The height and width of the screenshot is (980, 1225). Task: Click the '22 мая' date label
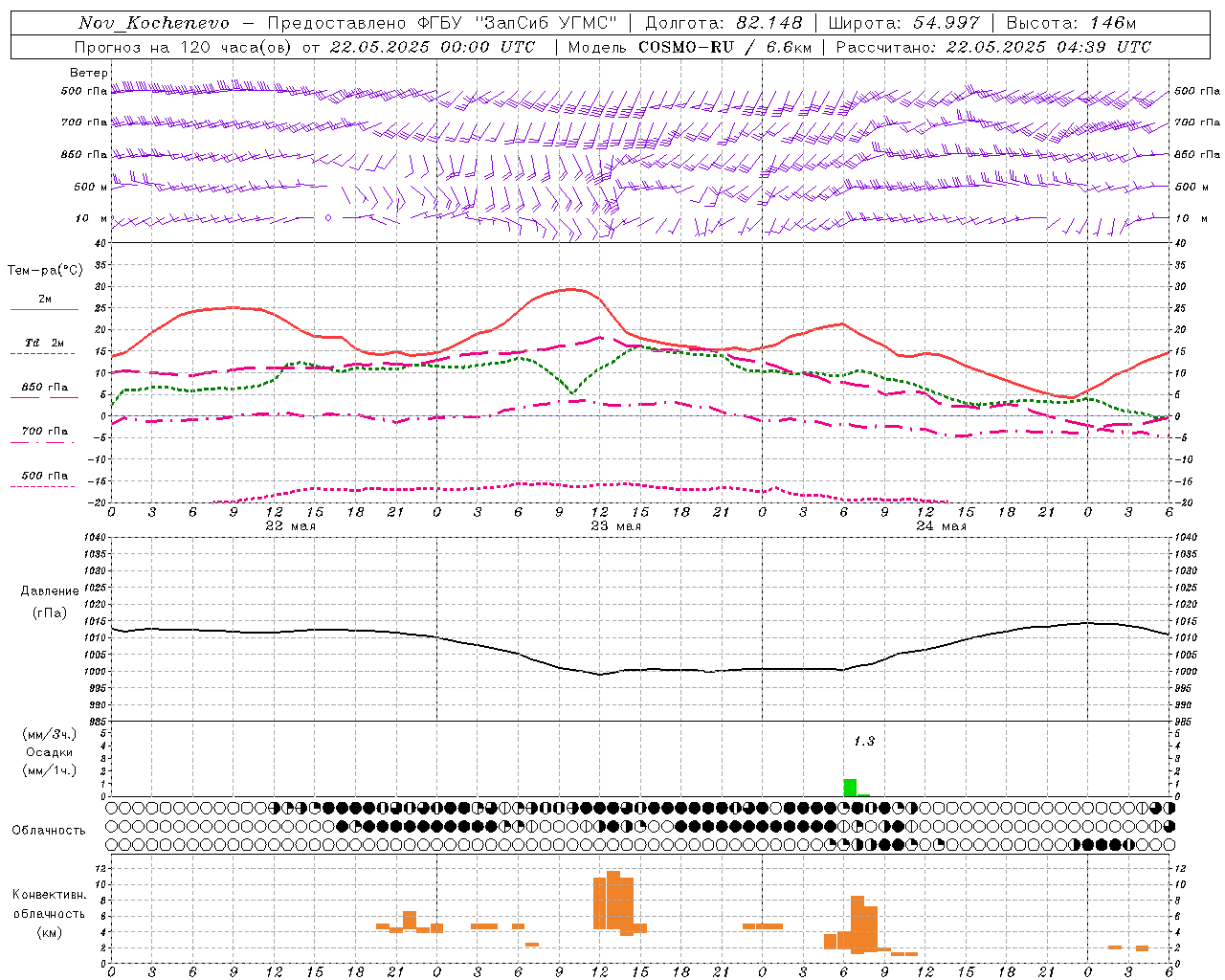(x=291, y=526)
